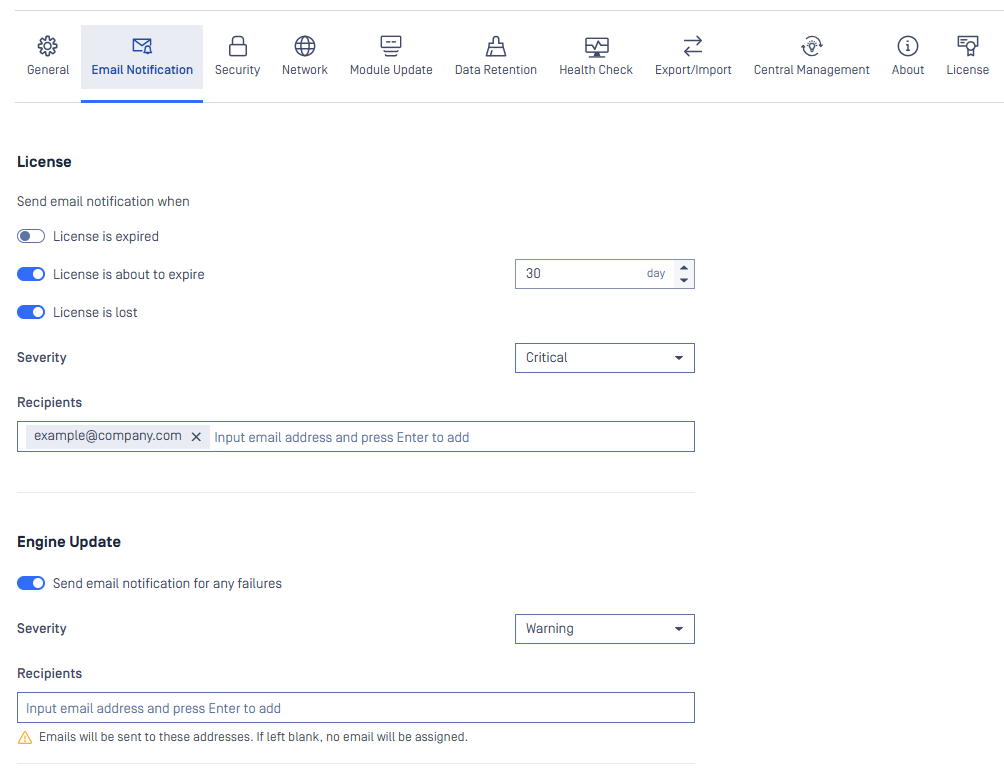
Task: Toggle Send email notification for any failures
Action: (31, 583)
